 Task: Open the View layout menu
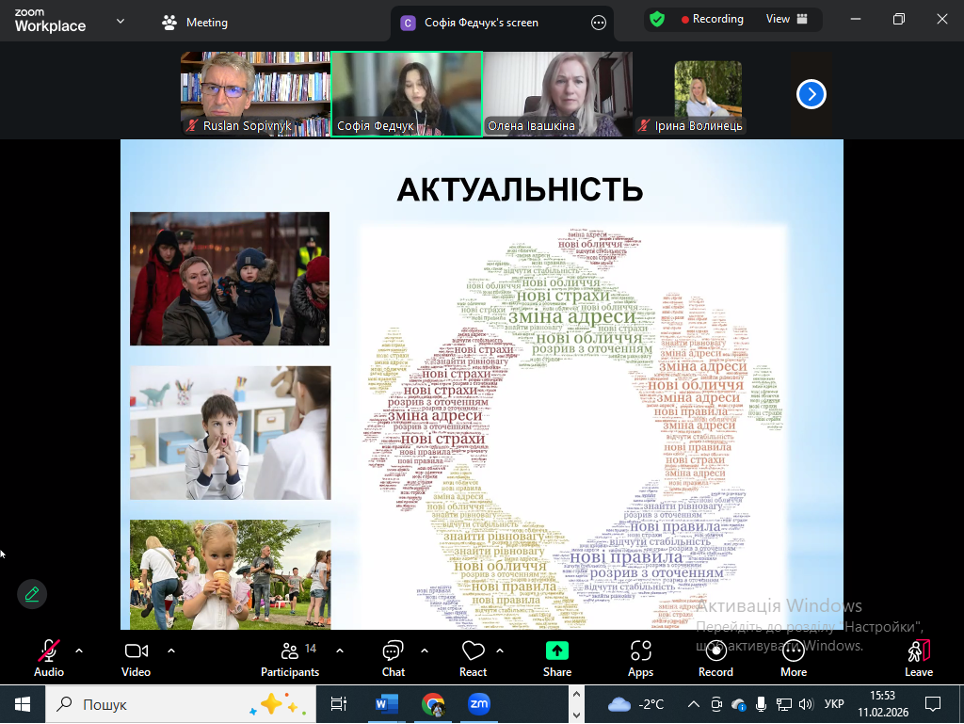[x=786, y=19]
